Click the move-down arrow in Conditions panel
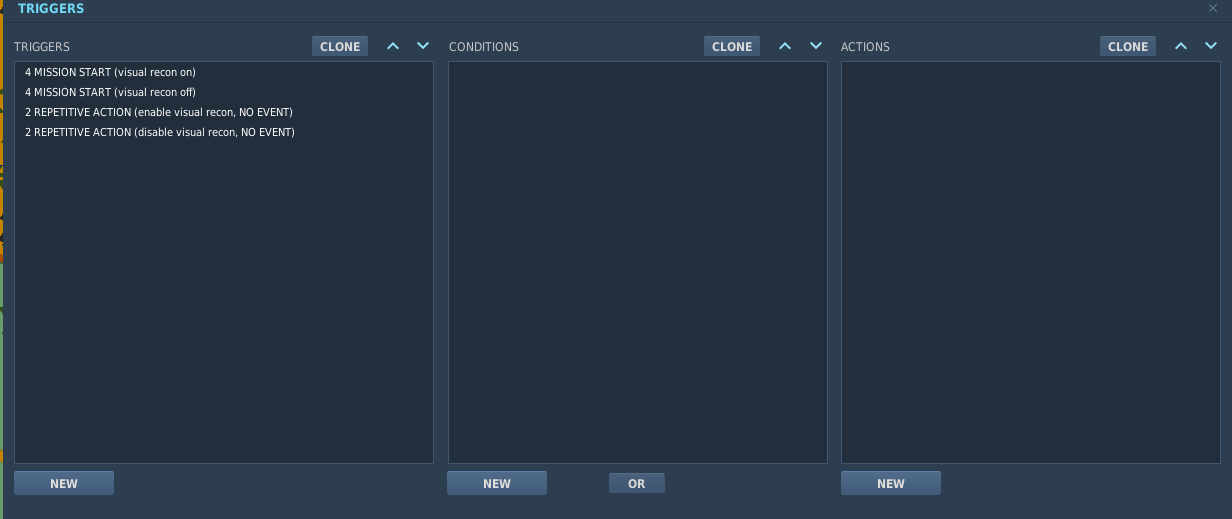1232x519 pixels. click(x=816, y=46)
